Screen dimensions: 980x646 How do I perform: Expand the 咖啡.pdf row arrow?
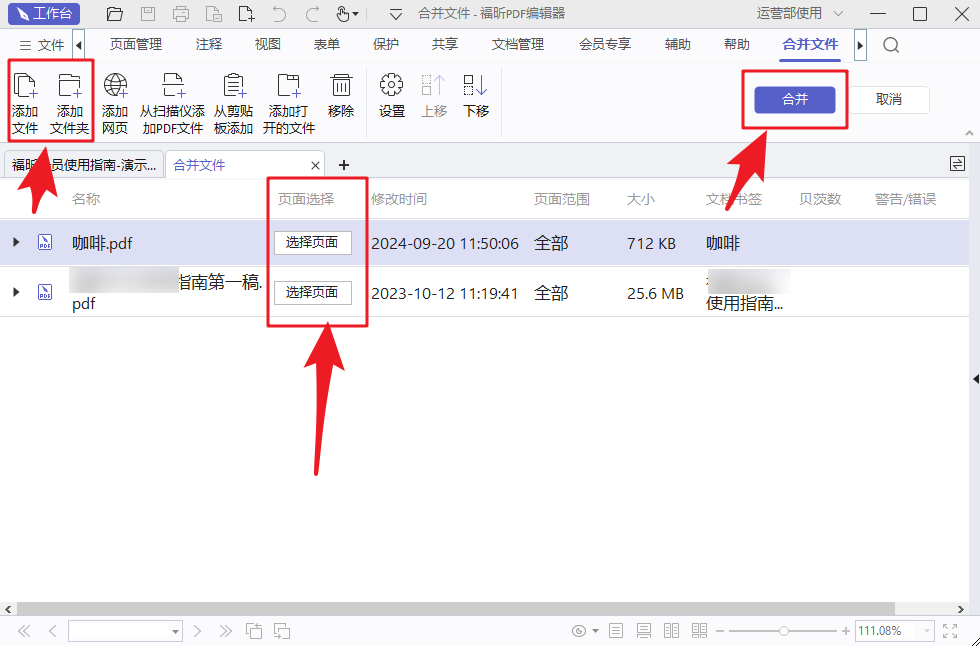(16, 243)
